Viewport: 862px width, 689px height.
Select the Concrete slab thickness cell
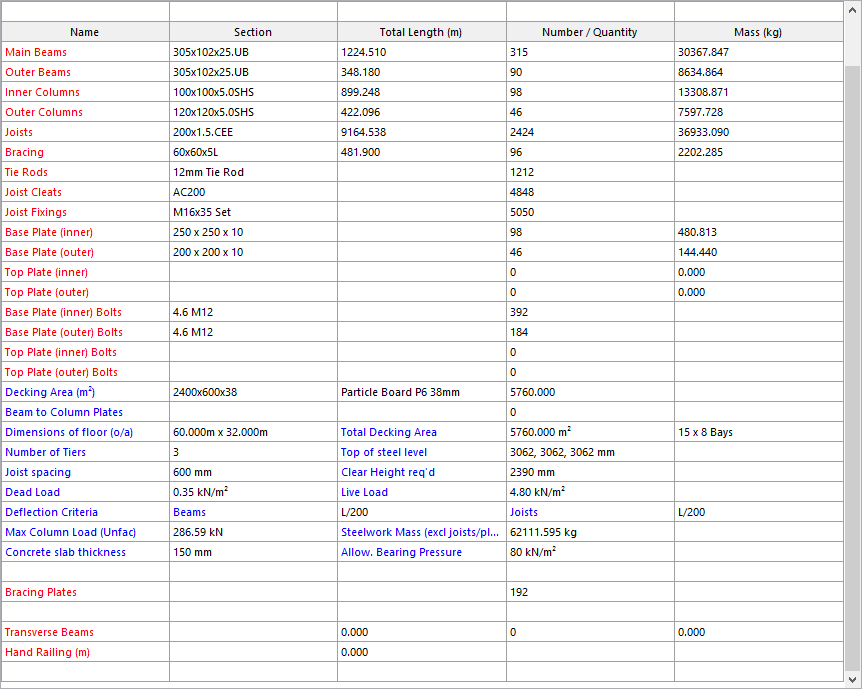(x=85, y=552)
